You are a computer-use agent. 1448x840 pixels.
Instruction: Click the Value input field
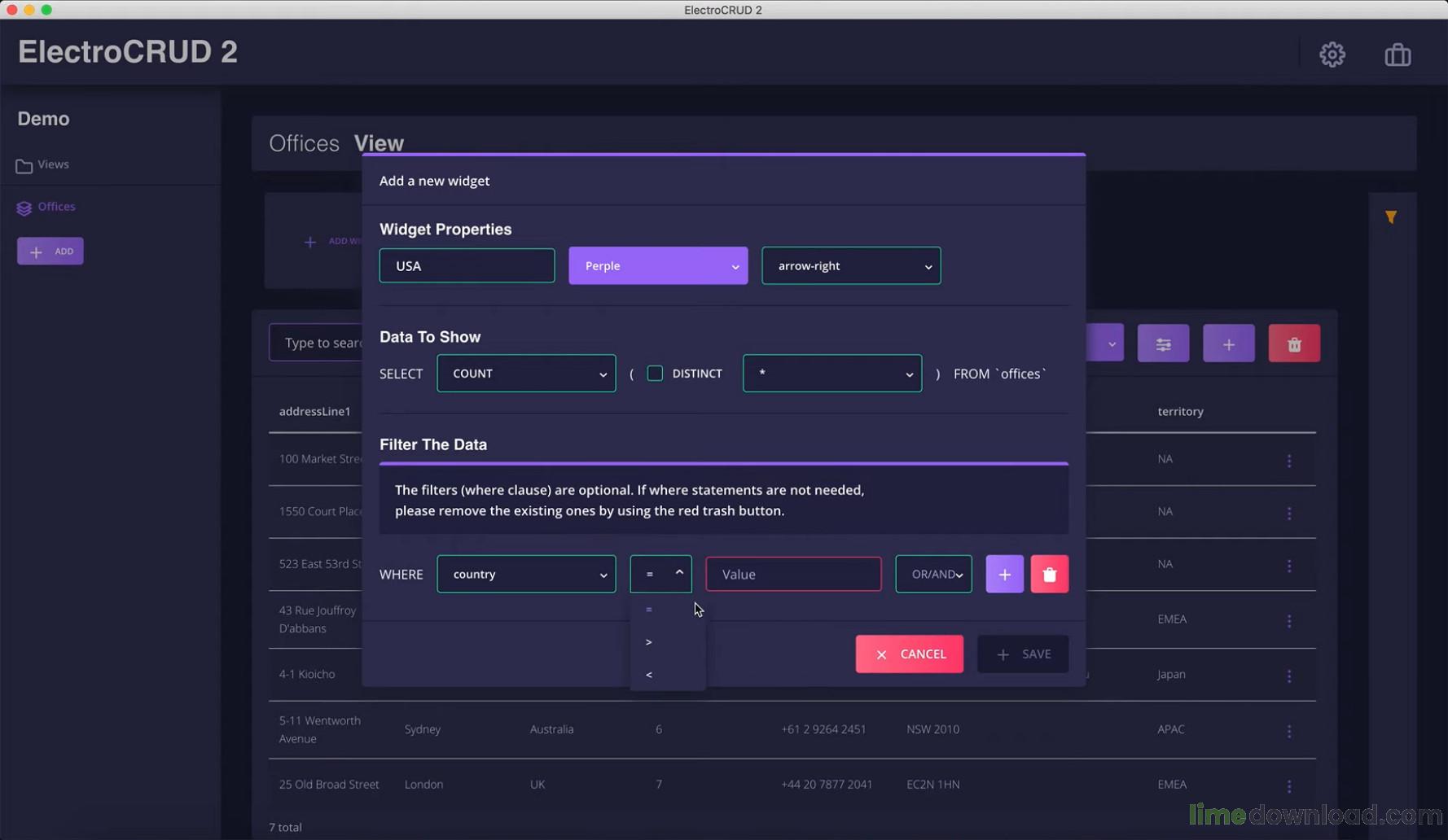(x=793, y=575)
